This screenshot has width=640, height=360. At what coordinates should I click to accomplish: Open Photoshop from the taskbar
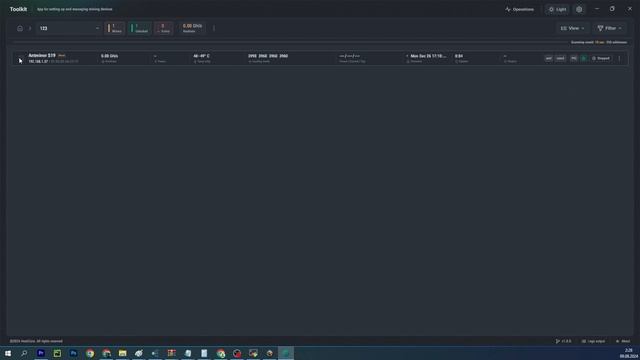(73, 353)
